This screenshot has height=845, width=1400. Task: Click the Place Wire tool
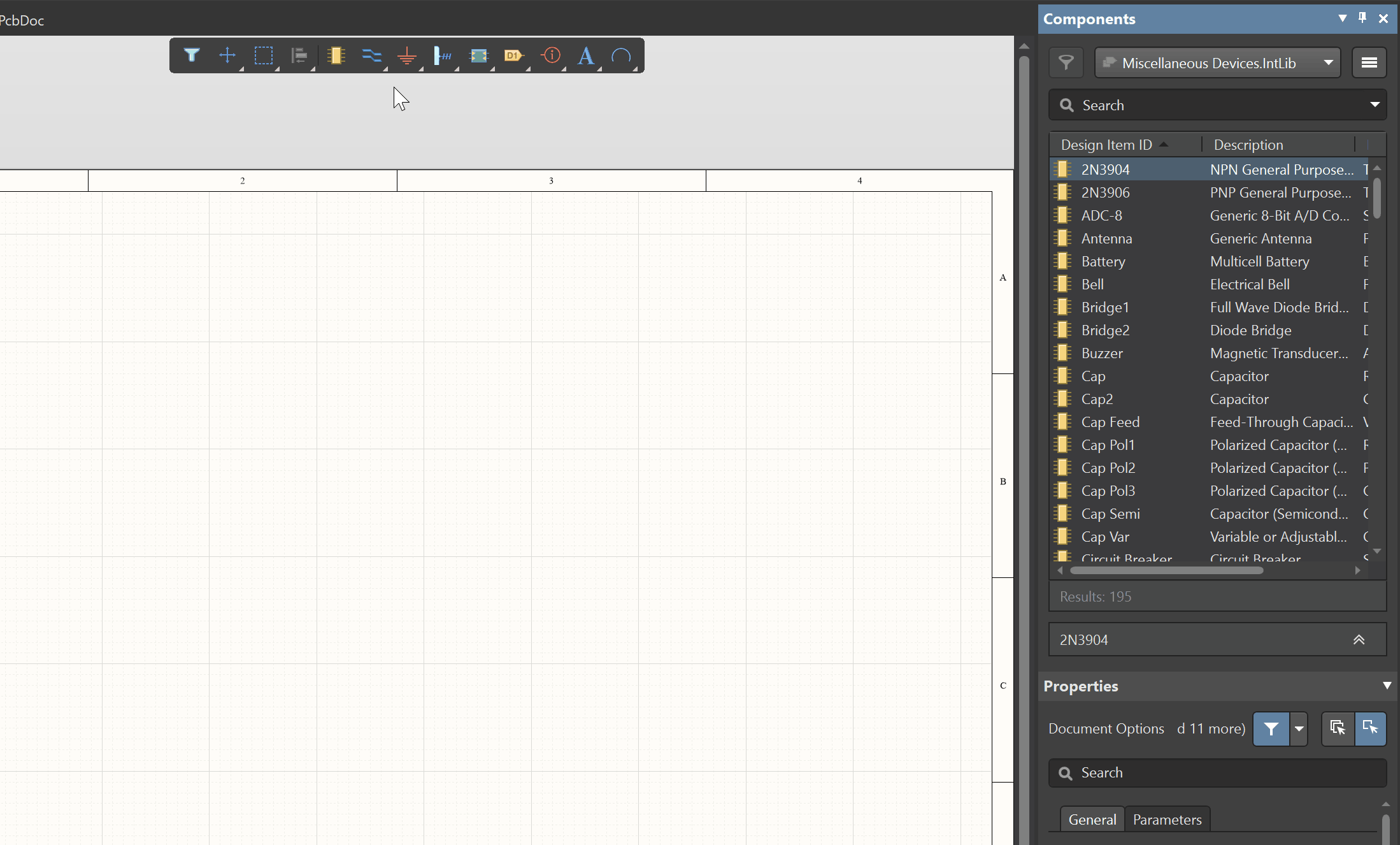click(371, 55)
